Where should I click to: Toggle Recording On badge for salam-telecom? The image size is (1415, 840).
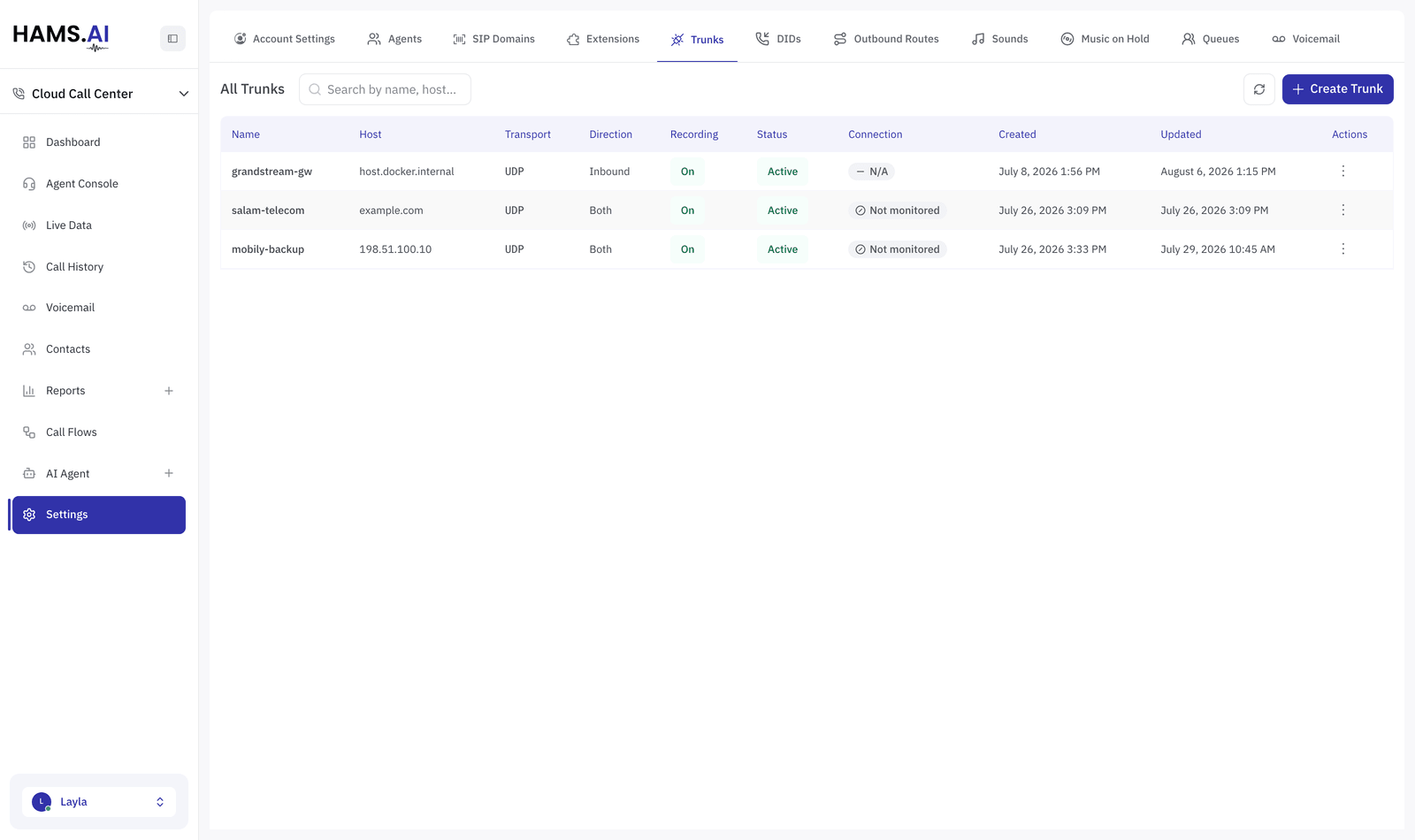pyautogui.click(x=687, y=210)
